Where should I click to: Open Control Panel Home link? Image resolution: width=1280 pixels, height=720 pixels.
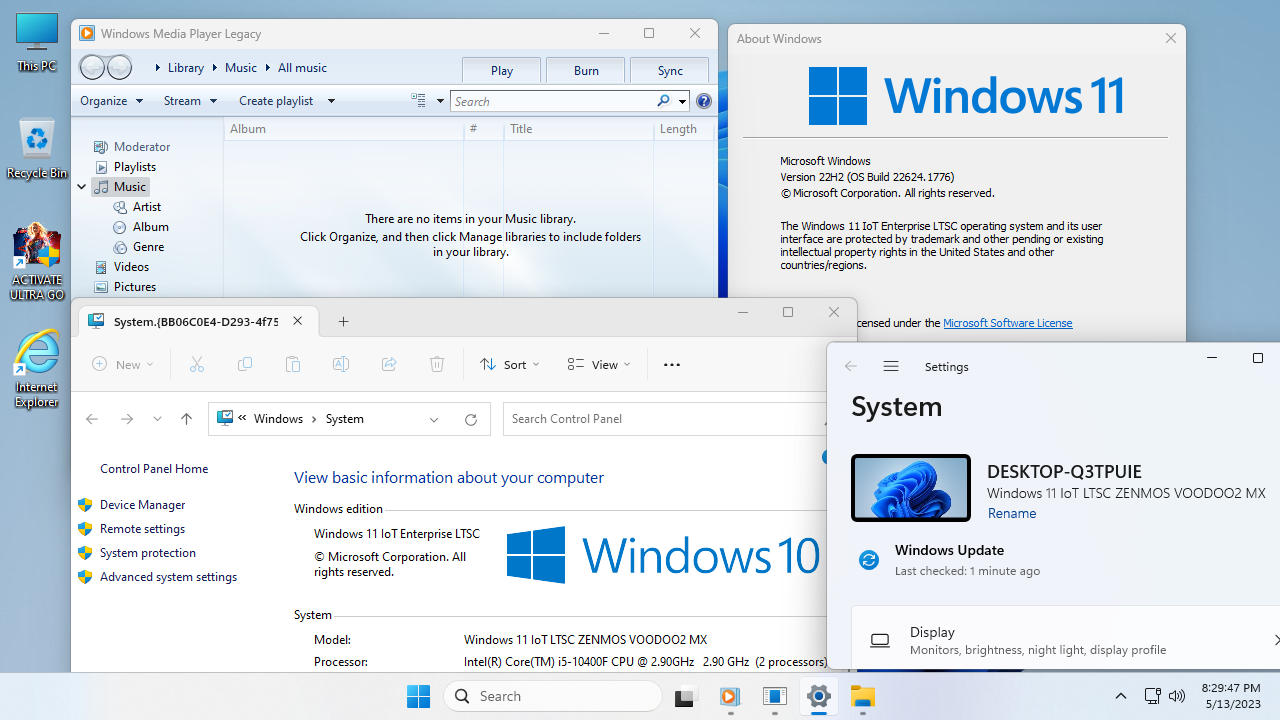tap(154, 469)
